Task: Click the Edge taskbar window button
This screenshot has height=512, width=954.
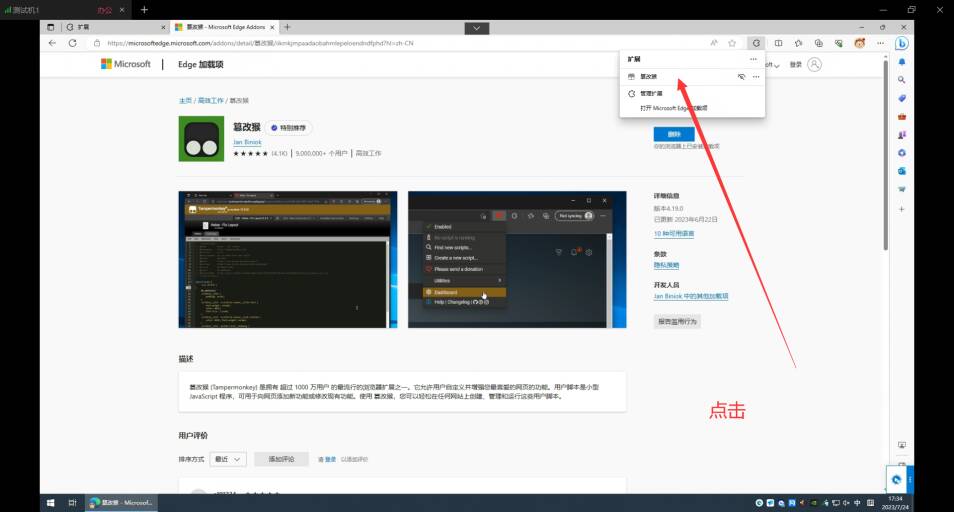Action: point(121,503)
